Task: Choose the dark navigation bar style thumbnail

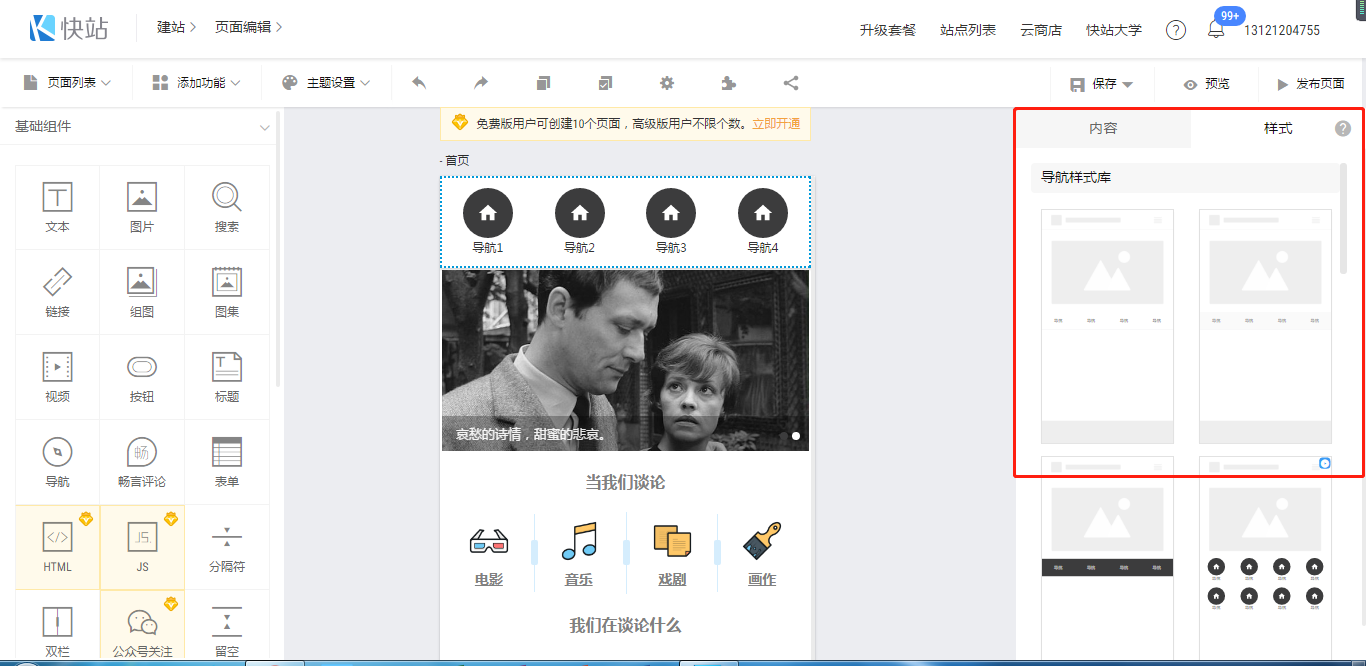Action: (x=1107, y=555)
